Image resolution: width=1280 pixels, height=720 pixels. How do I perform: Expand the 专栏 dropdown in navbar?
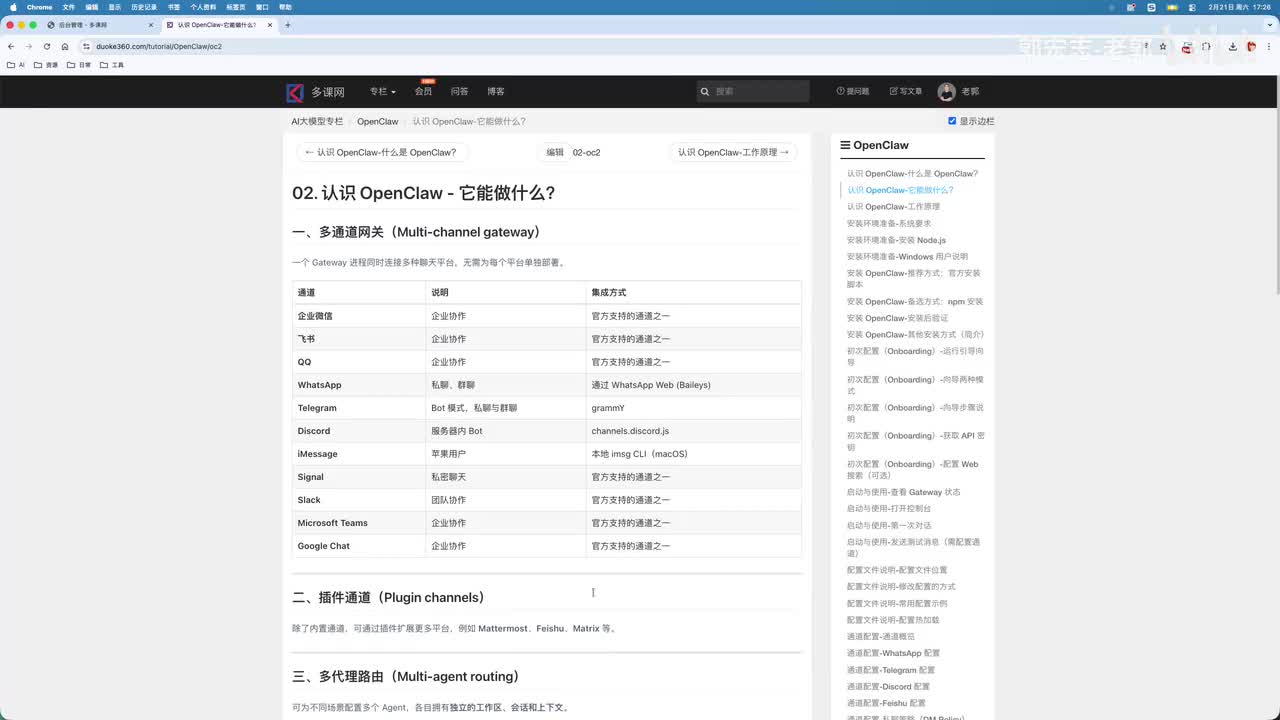pos(382,91)
